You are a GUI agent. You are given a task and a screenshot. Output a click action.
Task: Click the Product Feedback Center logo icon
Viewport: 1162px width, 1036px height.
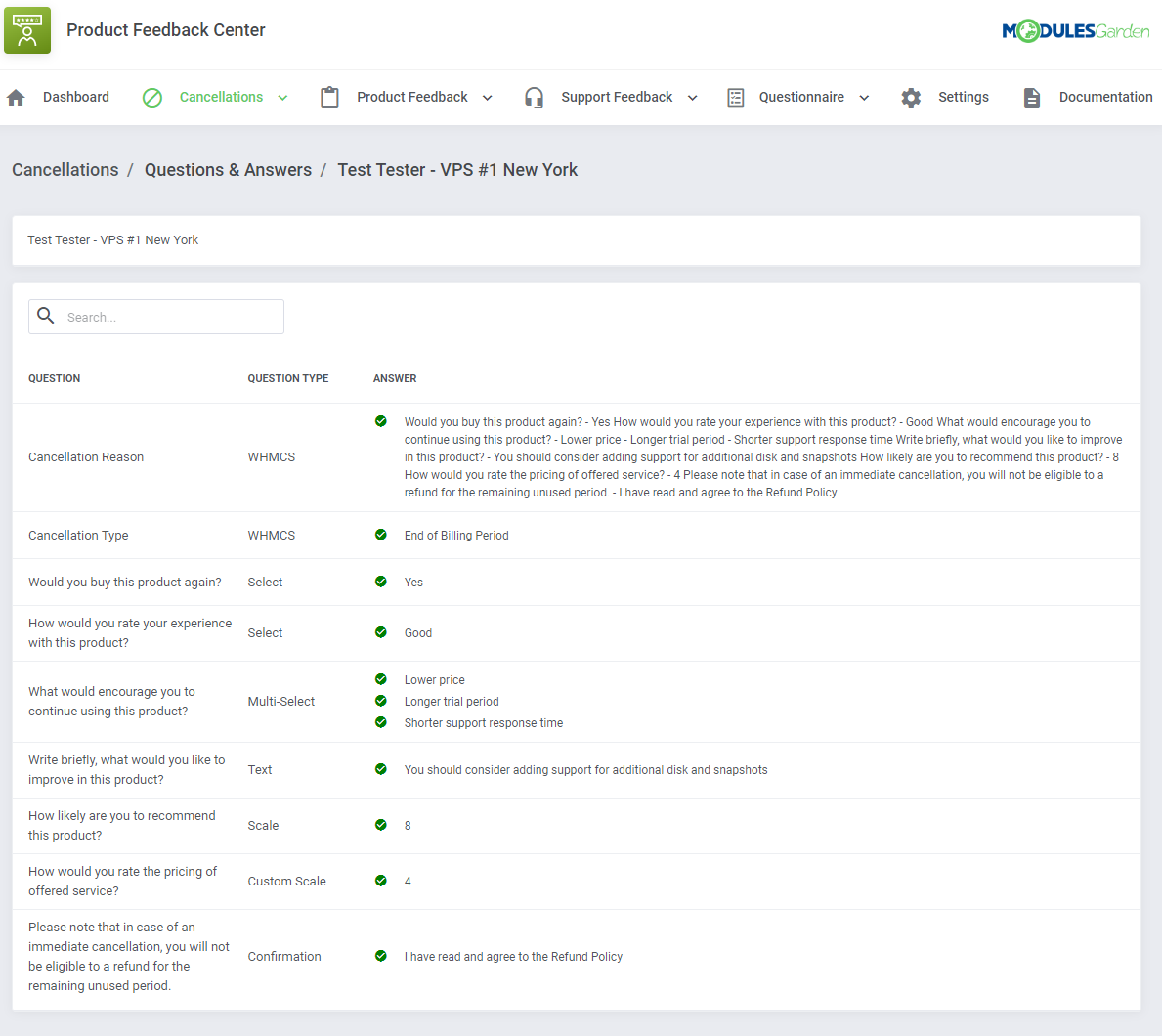pos(27,30)
